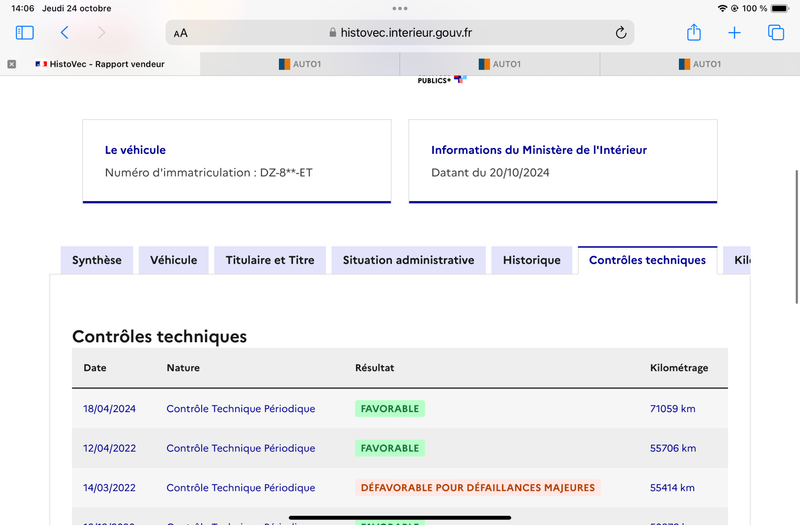Viewport: 800px width, 525px height.
Task: Open the Synthèse tab
Action: click(97, 260)
